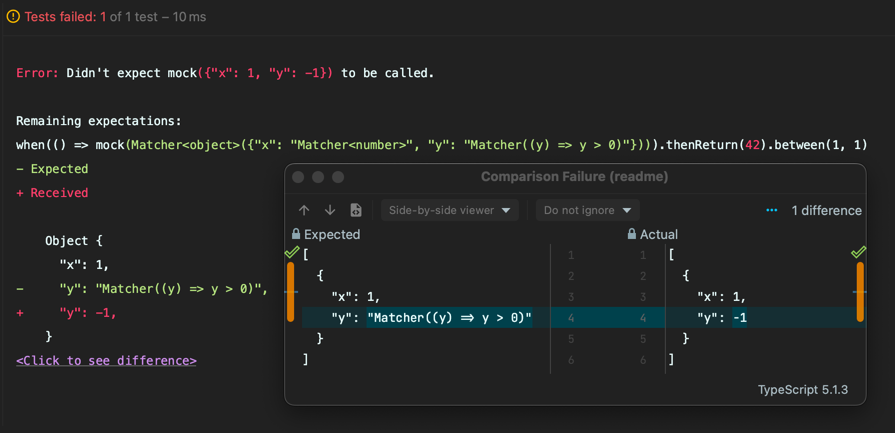Click orange change marker in Expected pane
Screen dimensions: 895x433
(291, 292)
